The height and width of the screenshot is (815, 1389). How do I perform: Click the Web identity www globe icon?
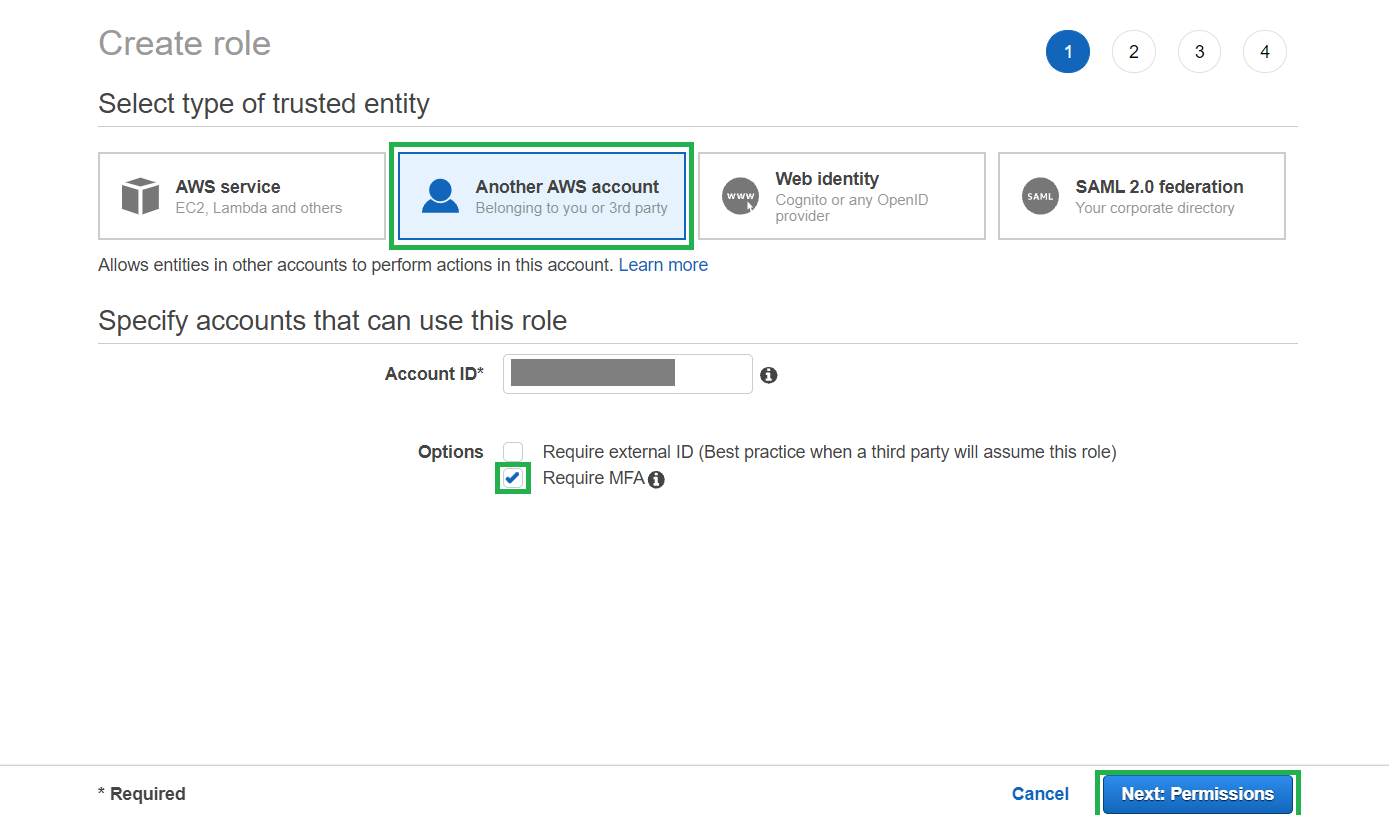click(x=740, y=196)
